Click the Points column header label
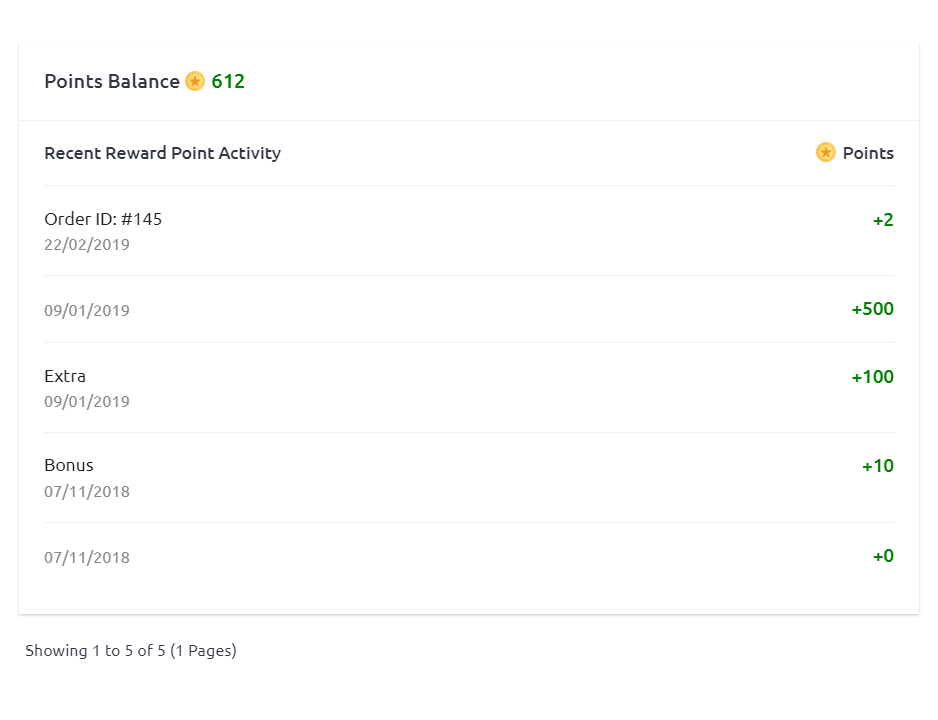Screen dimensions: 938x720 (868, 153)
